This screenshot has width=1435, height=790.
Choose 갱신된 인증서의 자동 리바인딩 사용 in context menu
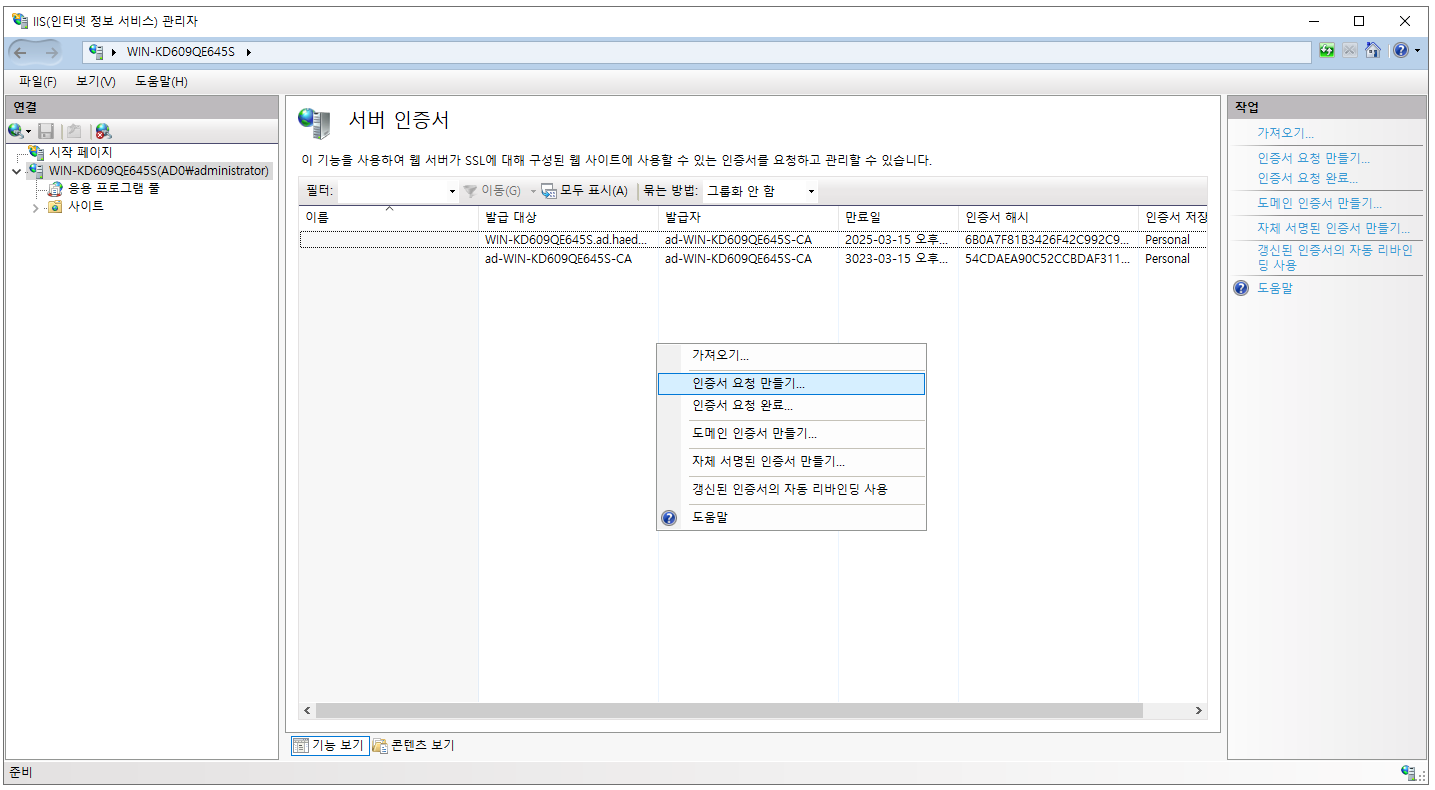point(791,490)
